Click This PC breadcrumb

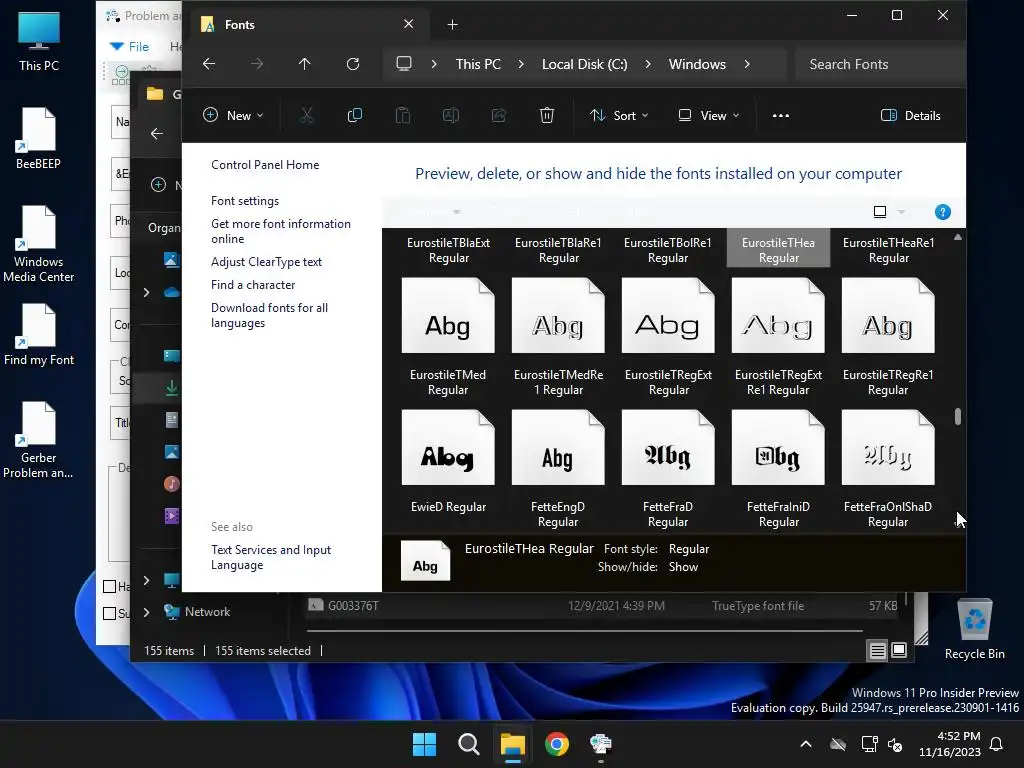[478, 64]
